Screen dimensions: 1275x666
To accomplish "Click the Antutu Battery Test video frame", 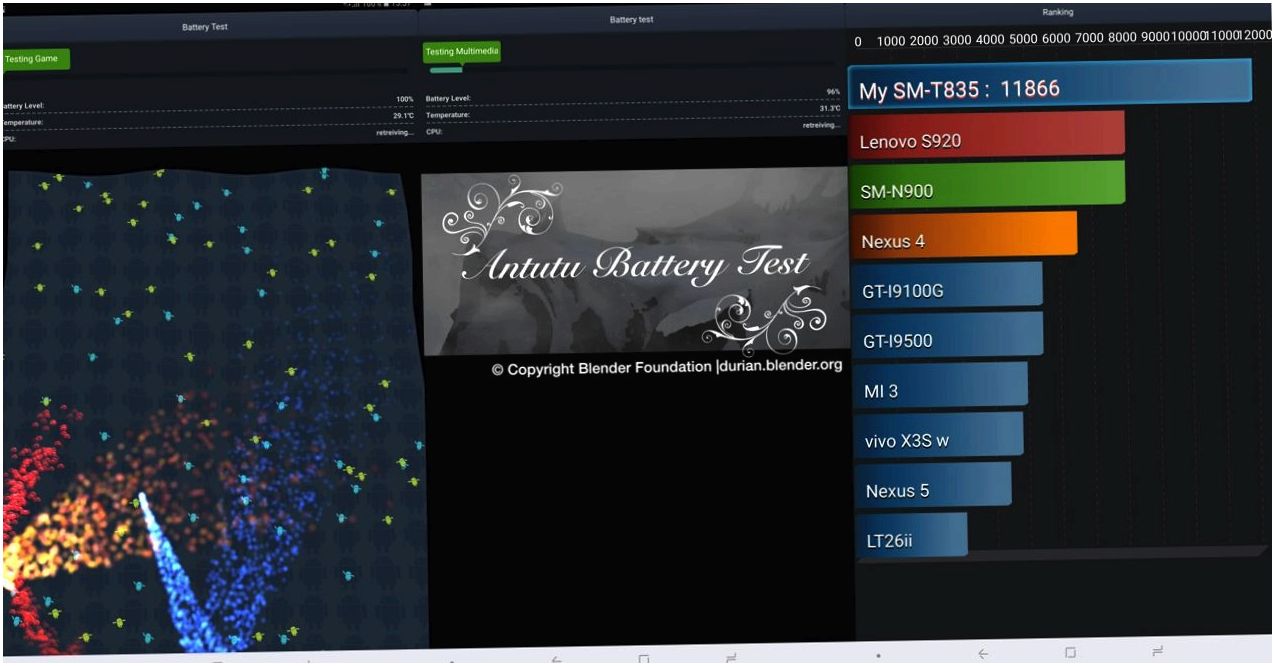I will [634, 262].
